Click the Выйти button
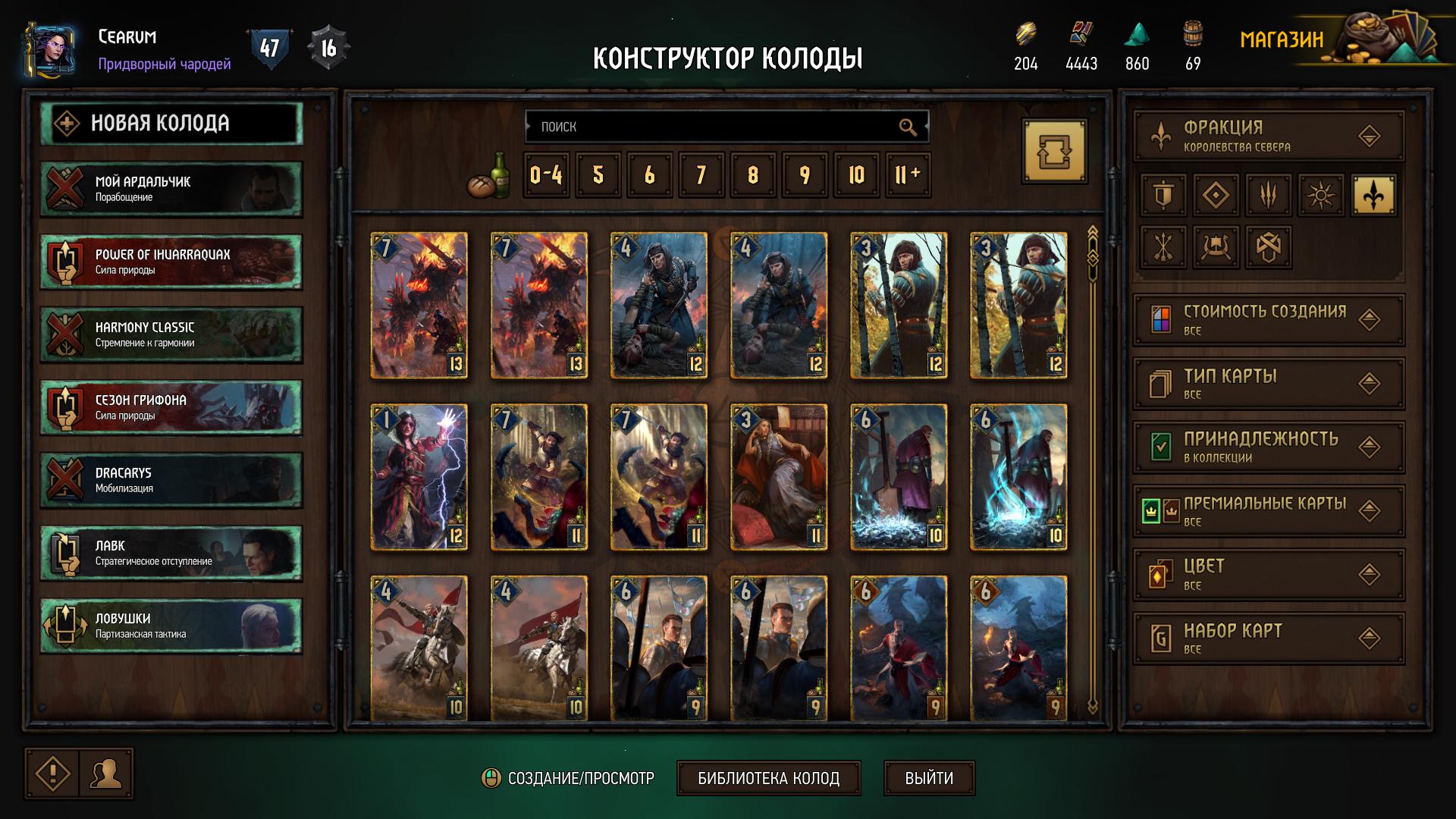This screenshot has width=1456, height=819. 929,778
